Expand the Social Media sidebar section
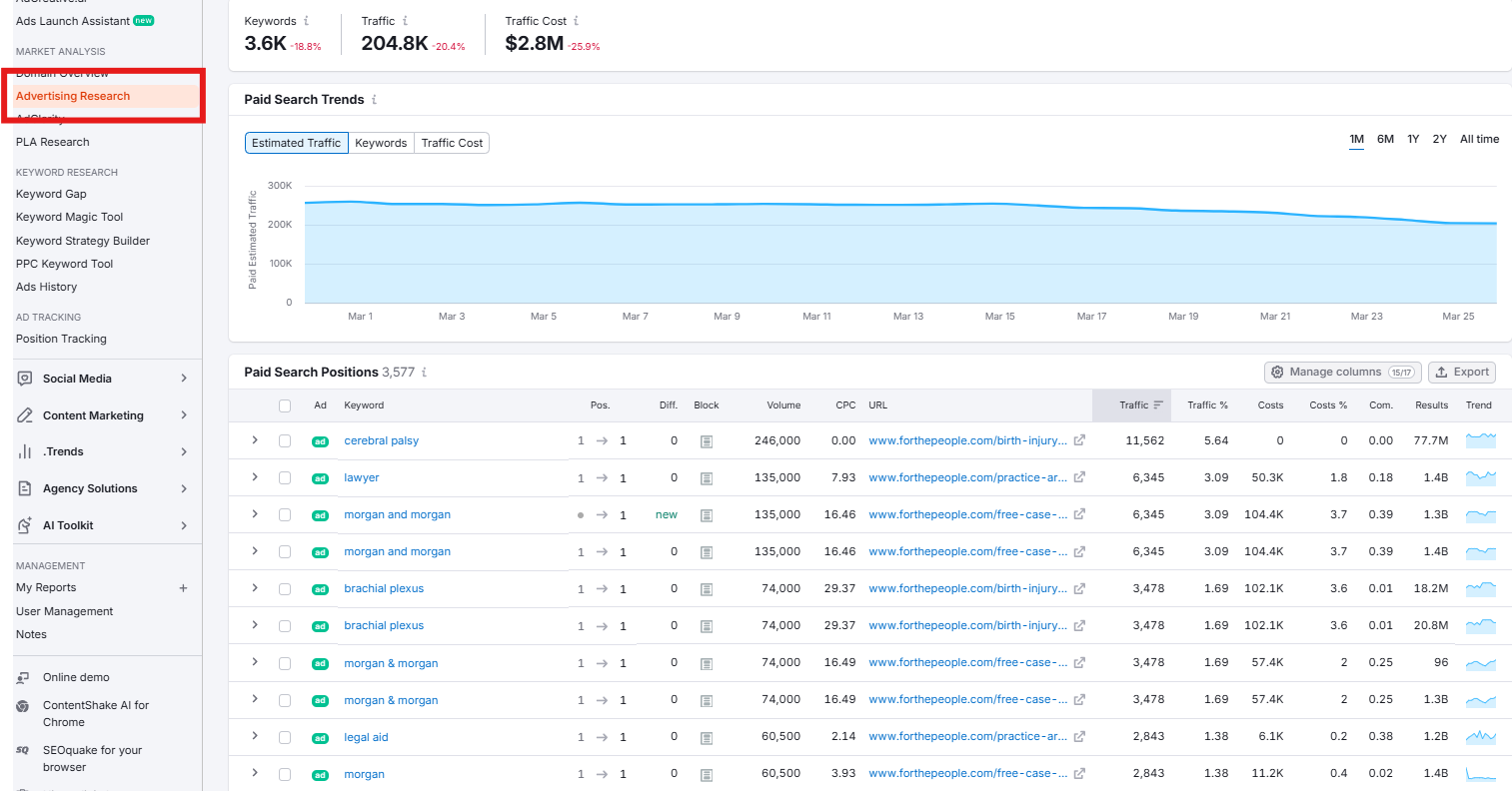1512x791 pixels. (x=184, y=379)
